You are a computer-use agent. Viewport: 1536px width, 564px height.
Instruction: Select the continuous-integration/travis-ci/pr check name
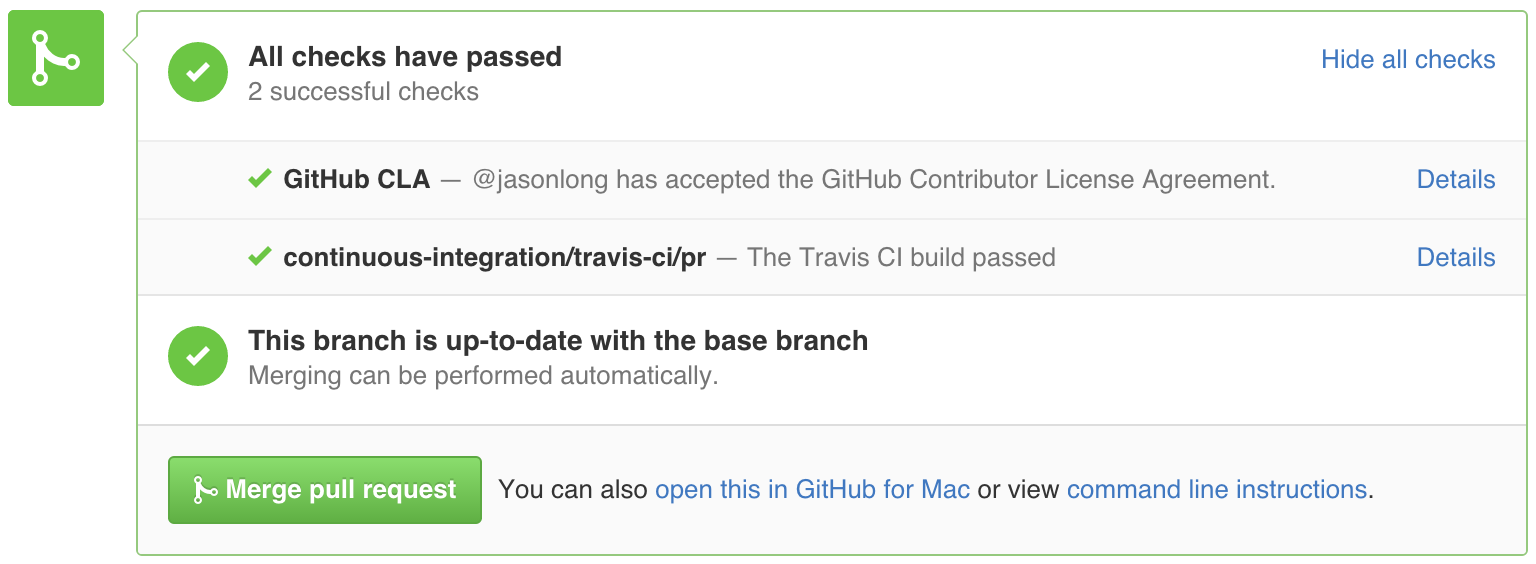point(495,257)
